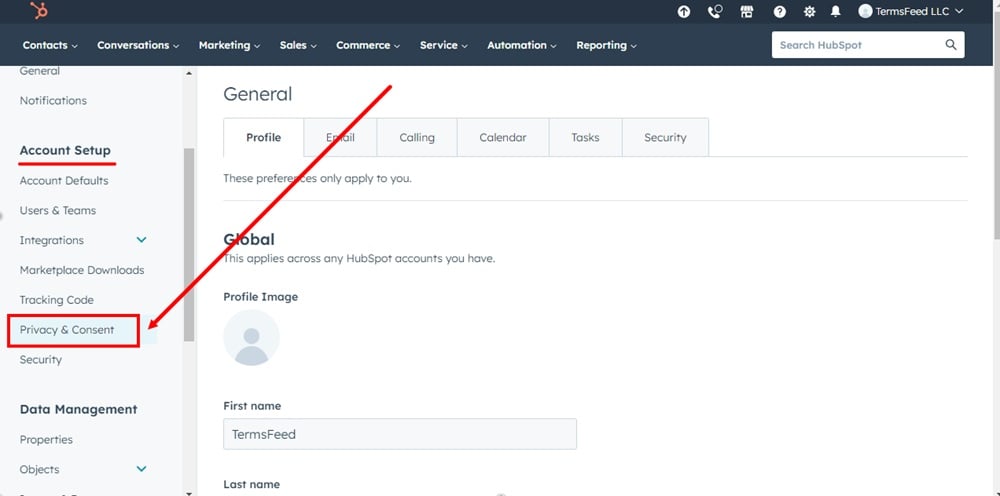The image size is (1000, 496).
Task: Click the First name input field
Action: point(400,434)
